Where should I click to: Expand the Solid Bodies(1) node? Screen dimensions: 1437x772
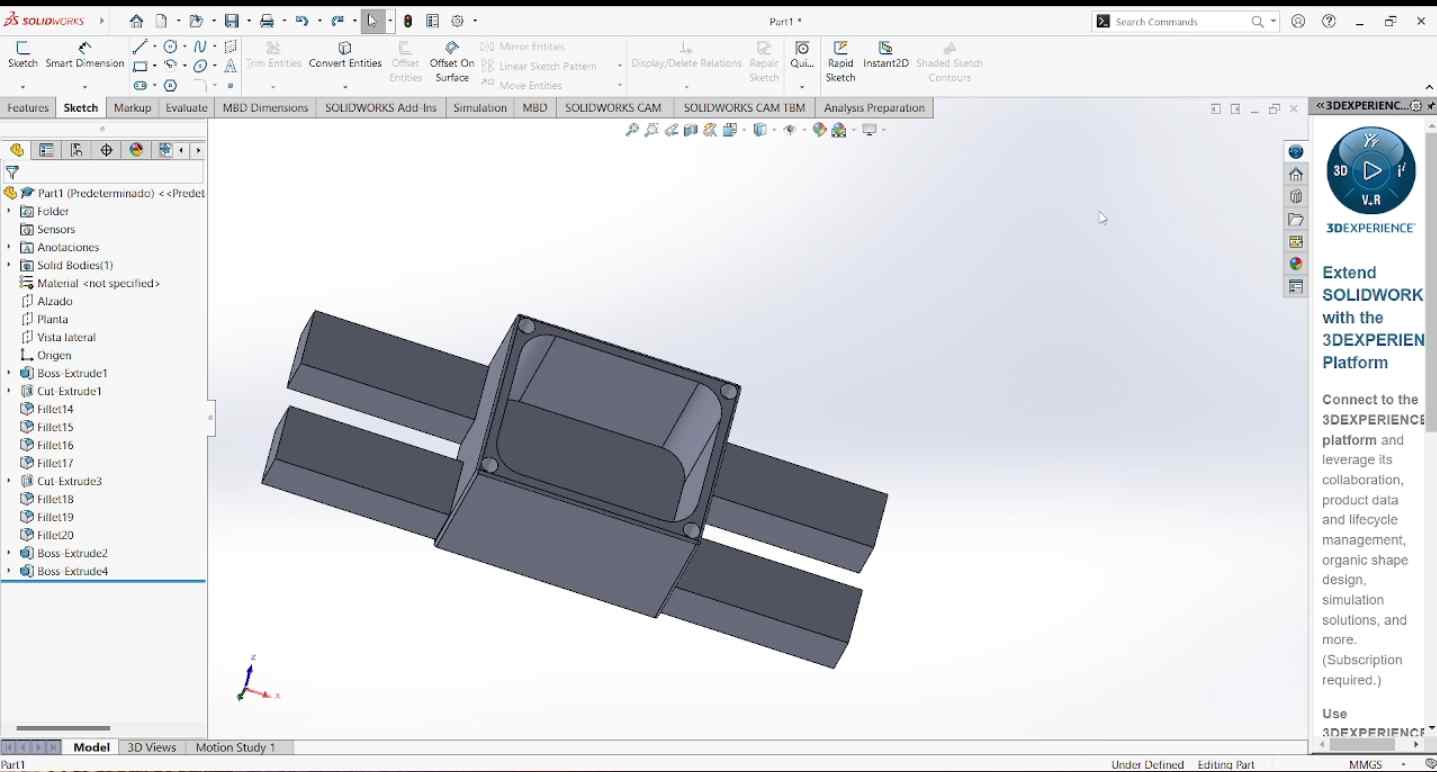[9, 265]
